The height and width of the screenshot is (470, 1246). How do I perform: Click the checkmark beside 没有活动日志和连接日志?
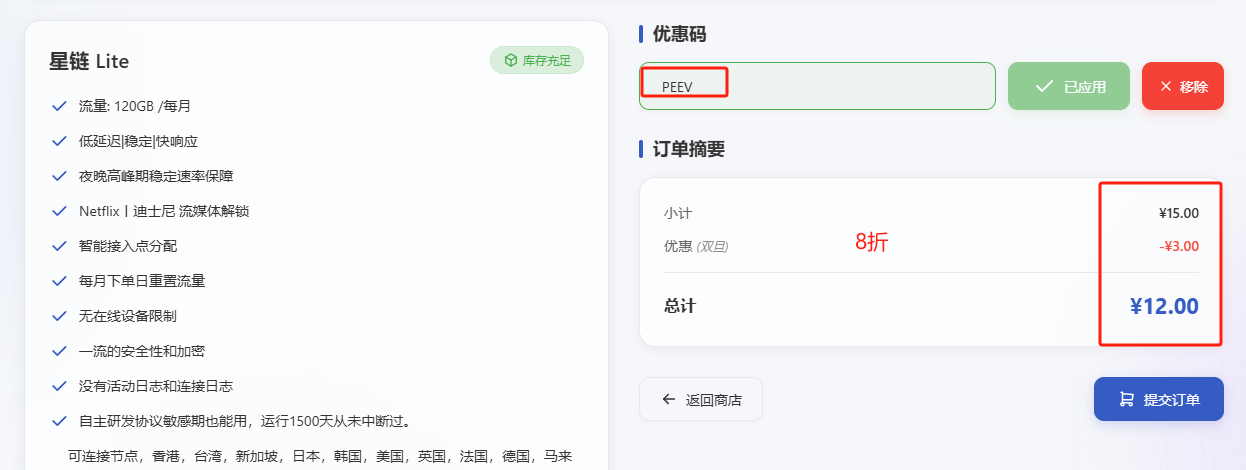59,386
